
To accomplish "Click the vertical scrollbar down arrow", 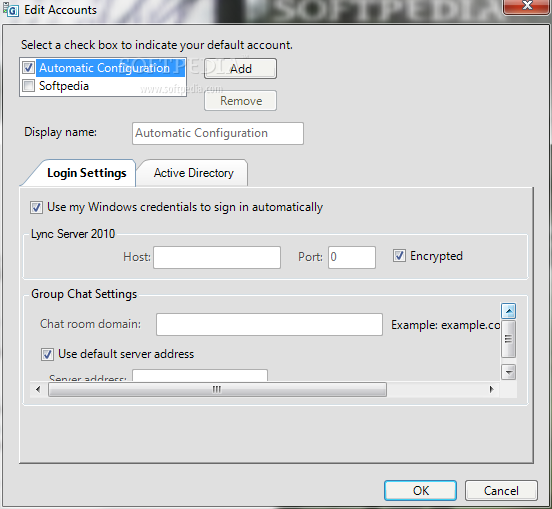I will pos(508,372).
